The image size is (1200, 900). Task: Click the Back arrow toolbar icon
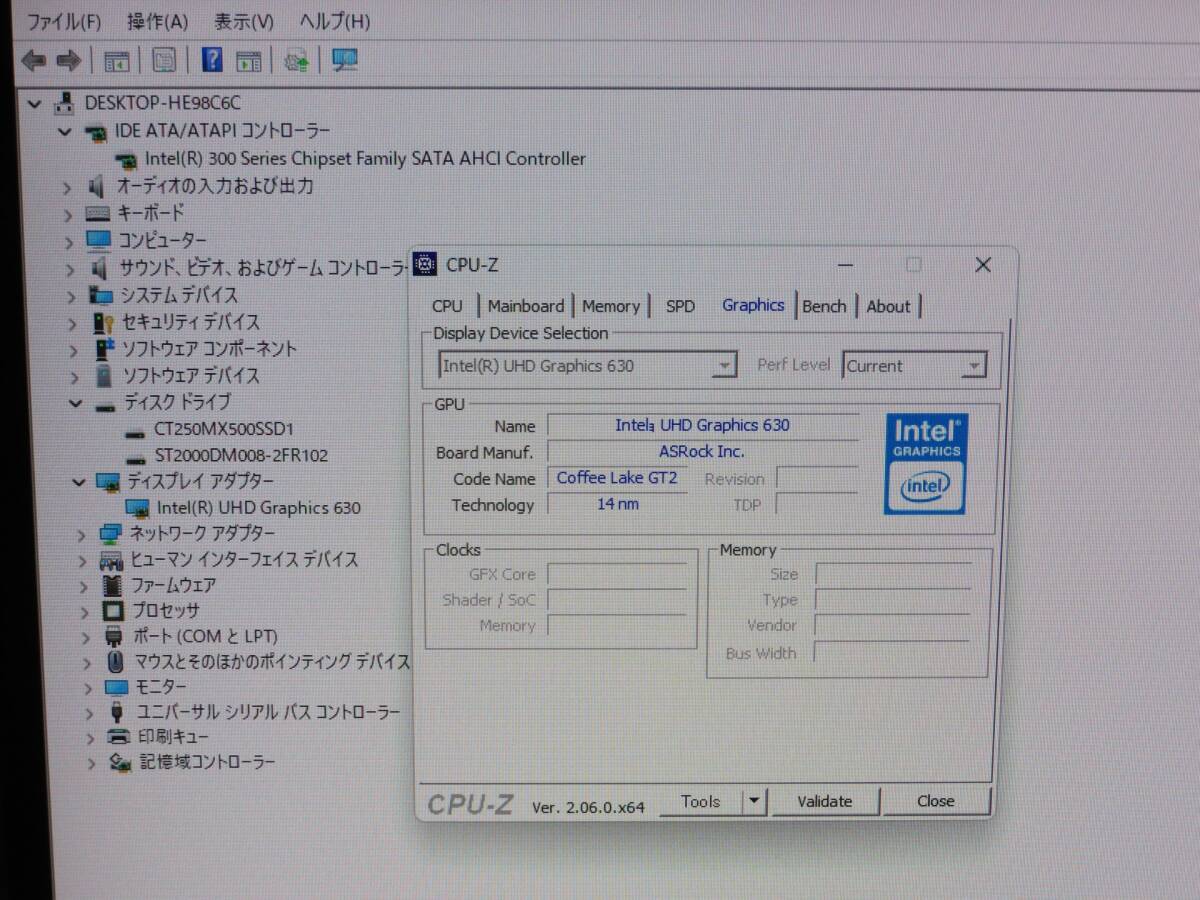click(x=33, y=61)
